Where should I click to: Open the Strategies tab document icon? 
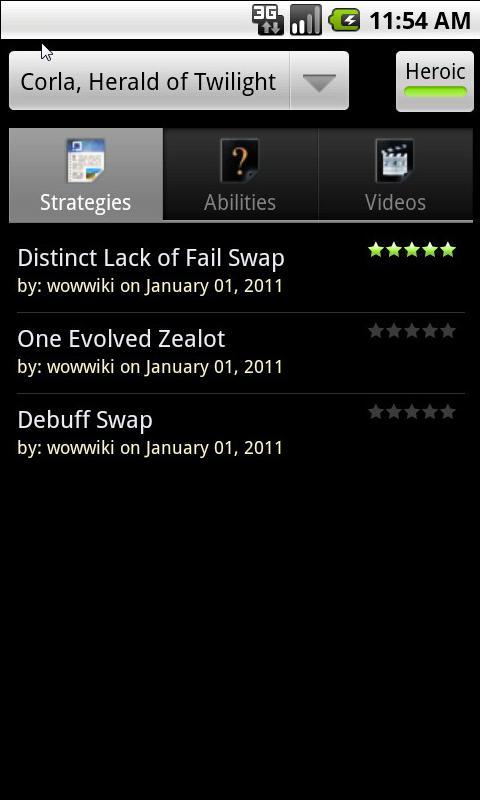click(86, 160)
